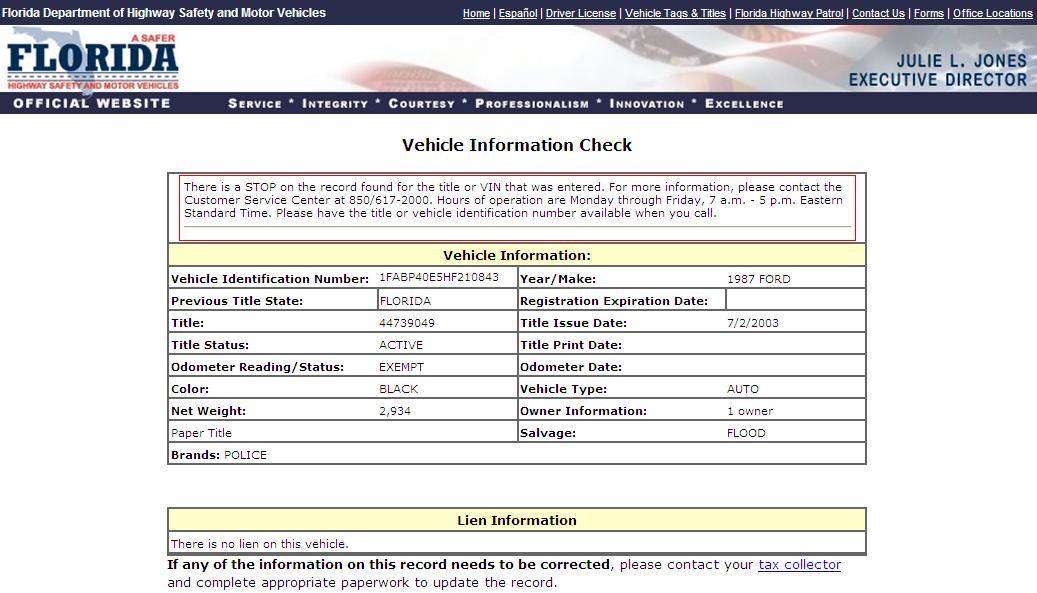Image resolution: width=1037 pixels, height=593 pixels.
Task: Open the Home link in top navigation
Action: click(476, 13)
